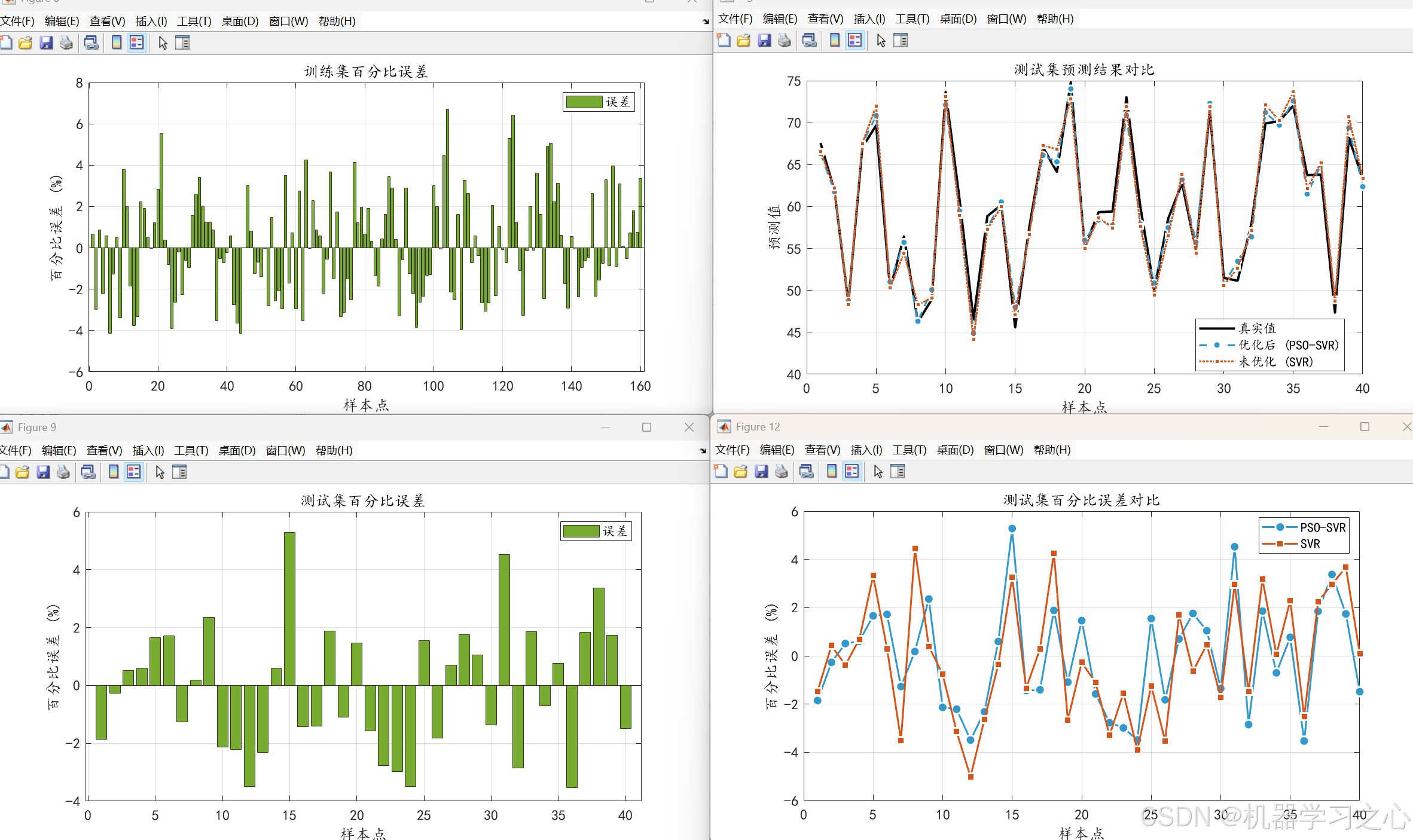Open Property Inspector icon in Figure 12
1413x840 pixels.
(x=898, y=472)
